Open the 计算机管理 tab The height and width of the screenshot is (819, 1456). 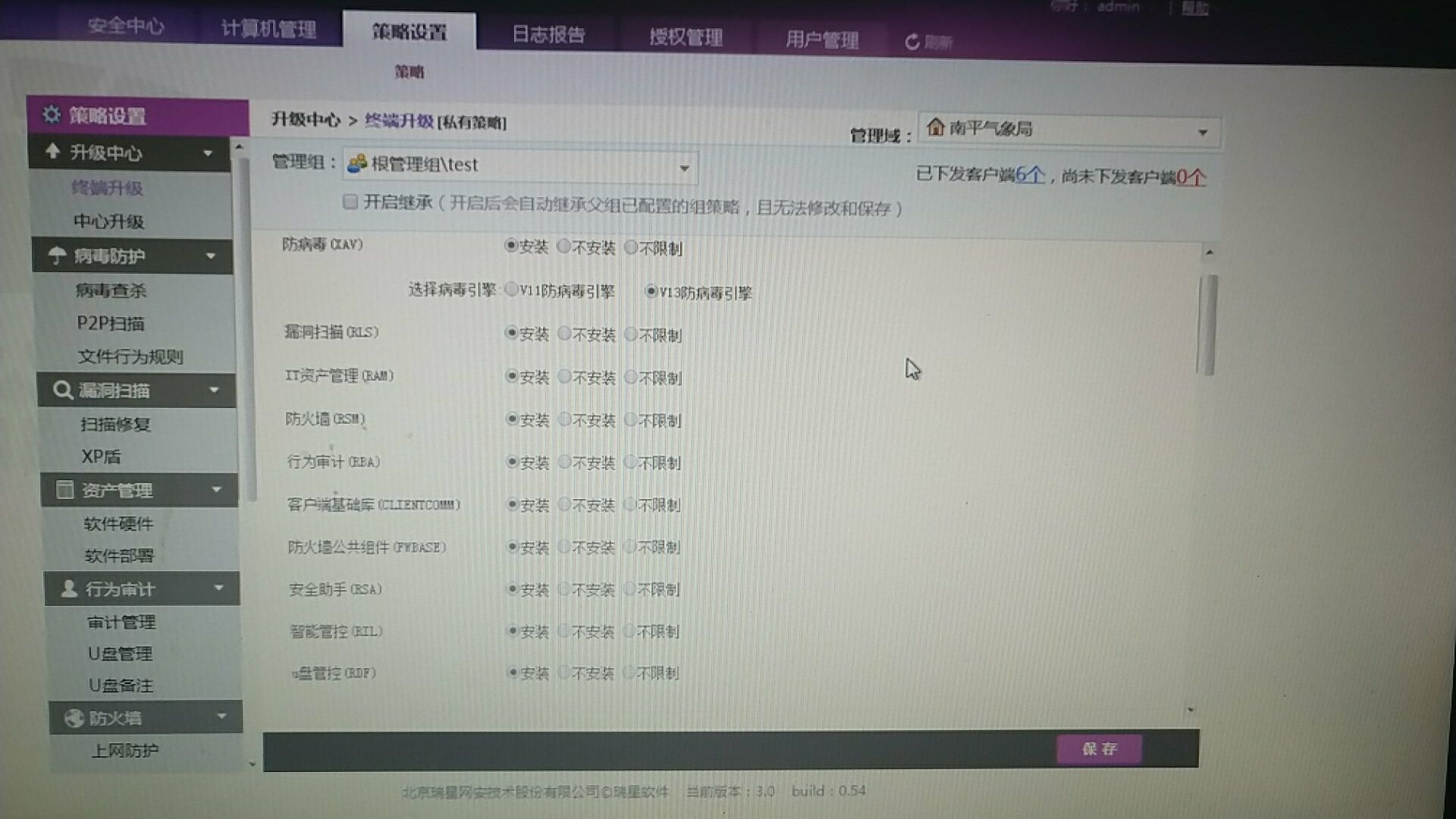pyautogui.click(x=268, y=29)
